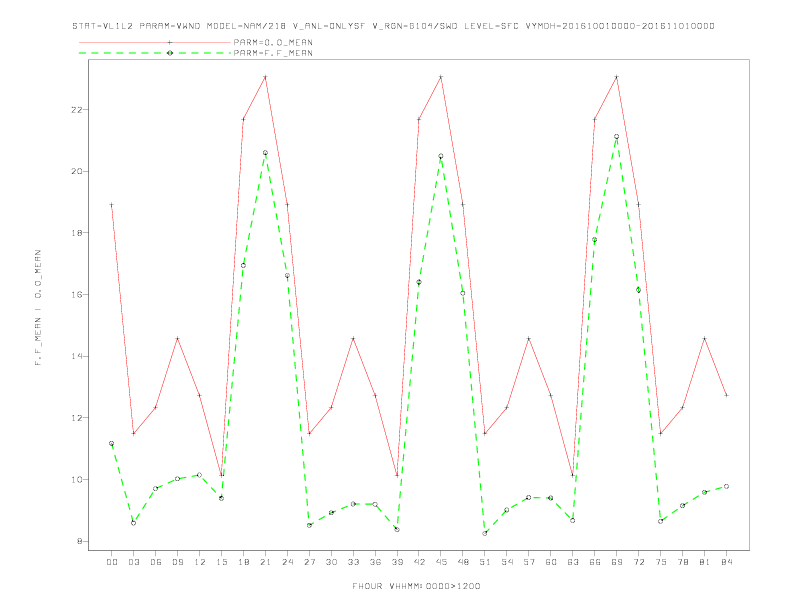The width and height of the screenshot is (792, 612).
Task: Click x-axis tick label 42
Action: coord(419,562)
